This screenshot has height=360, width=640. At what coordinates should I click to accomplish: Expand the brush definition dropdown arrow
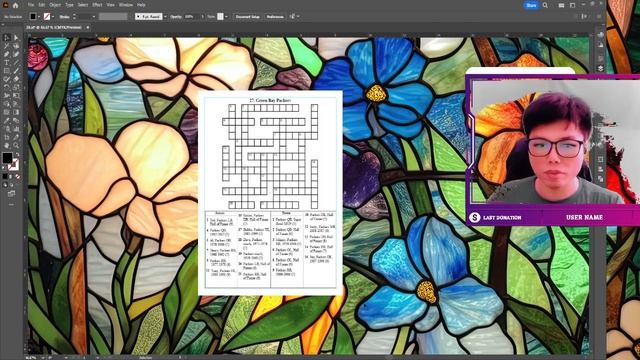[x=165, y=17]
